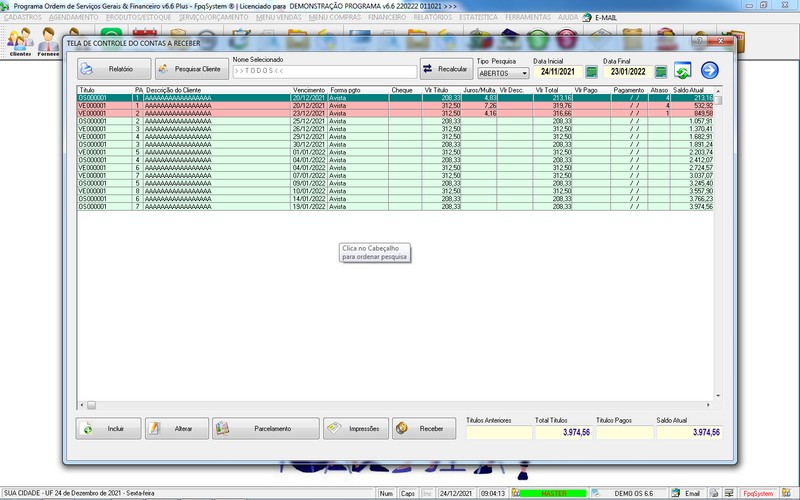Screen dimensions: 800x500
Task: Expand the Tipo Pesquisa ABERTOS dropdown
Action: 524,73
